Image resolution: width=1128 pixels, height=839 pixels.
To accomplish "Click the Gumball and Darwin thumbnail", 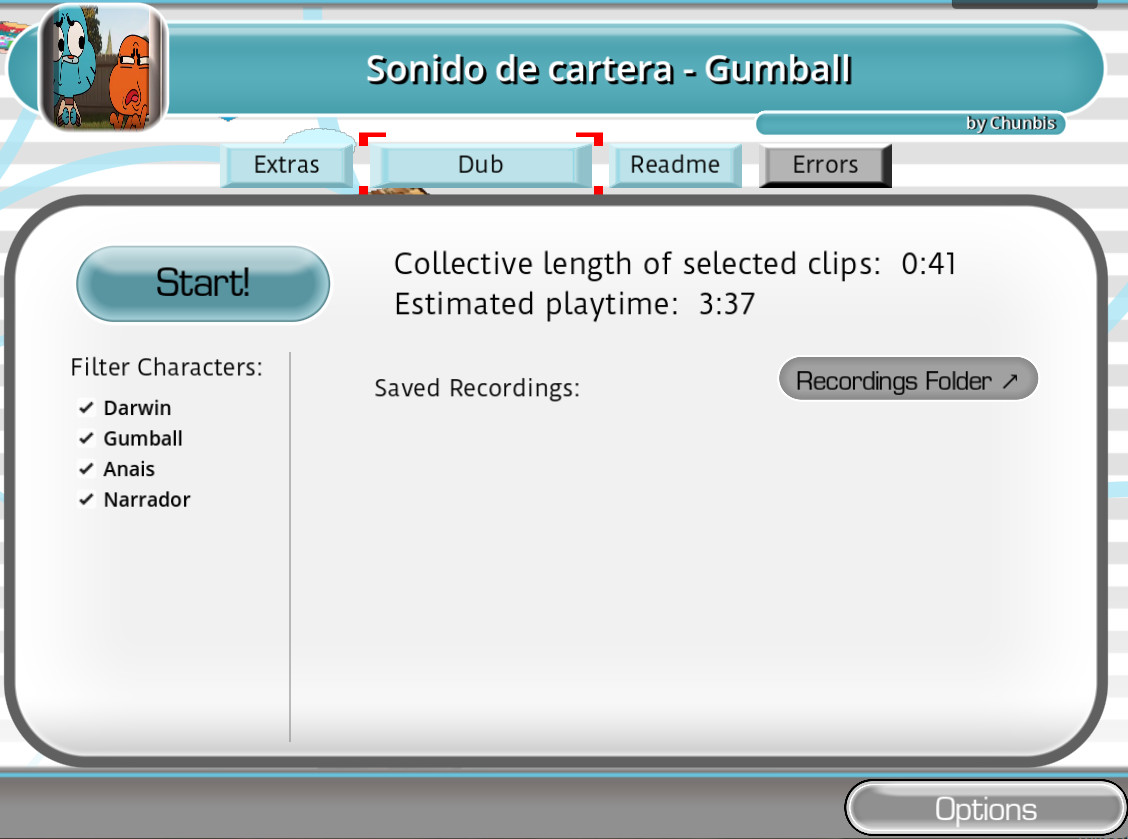I will [103, 68].
